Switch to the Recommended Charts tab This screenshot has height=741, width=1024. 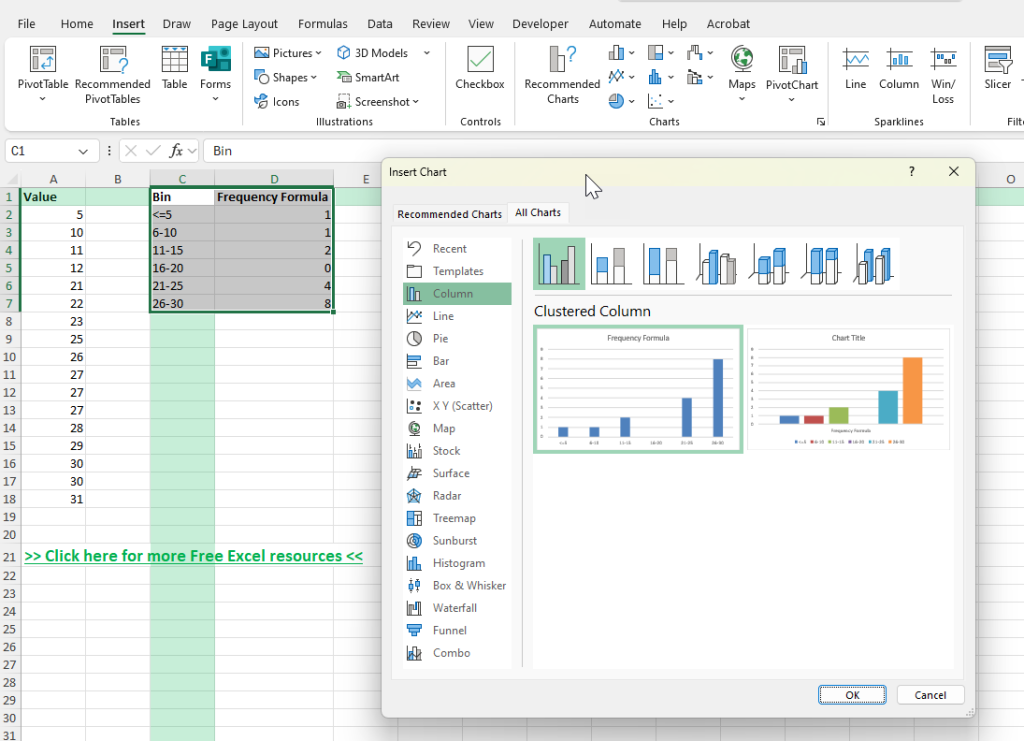click(449, 212)
